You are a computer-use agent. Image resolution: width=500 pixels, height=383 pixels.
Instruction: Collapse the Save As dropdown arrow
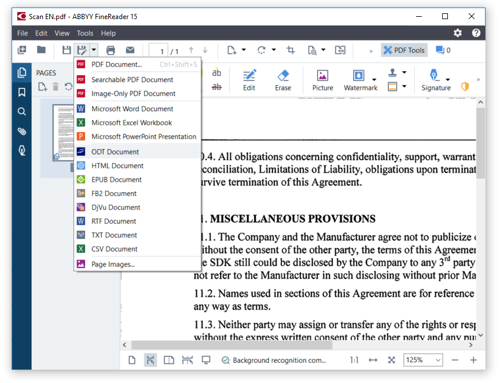click(x=94, y=50)
